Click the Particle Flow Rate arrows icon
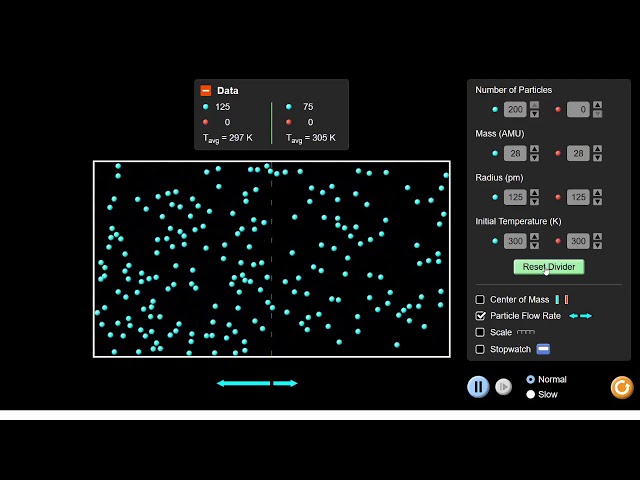640x480 pixels. click(580, 316)
